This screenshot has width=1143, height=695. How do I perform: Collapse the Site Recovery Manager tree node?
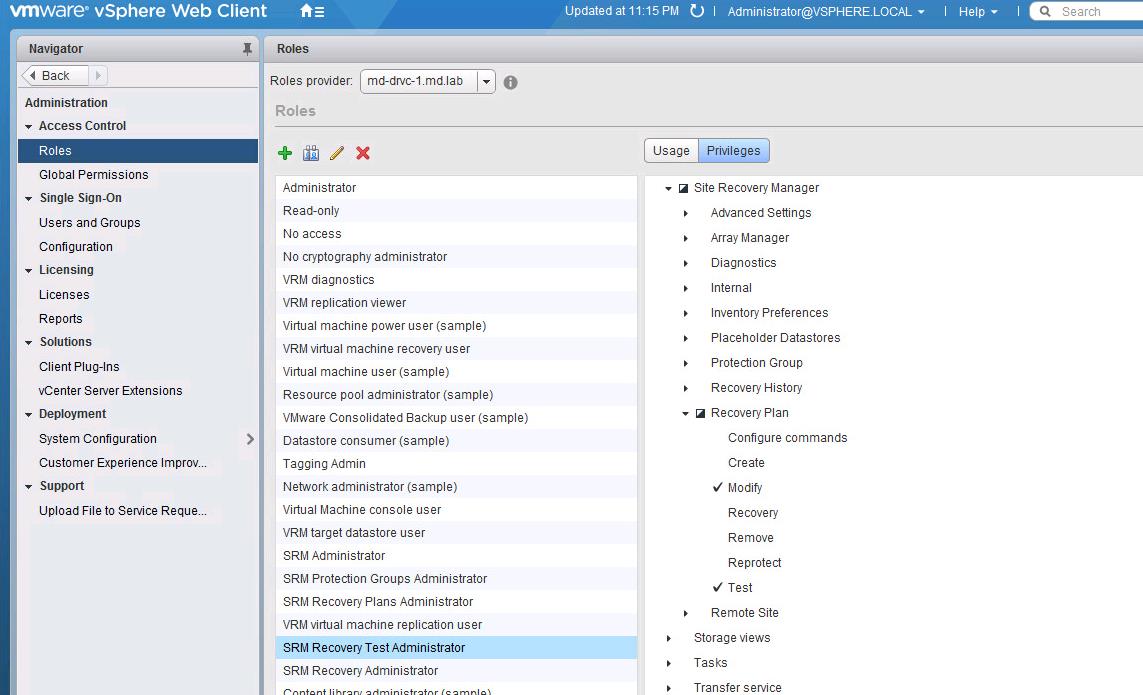(668, 188)
